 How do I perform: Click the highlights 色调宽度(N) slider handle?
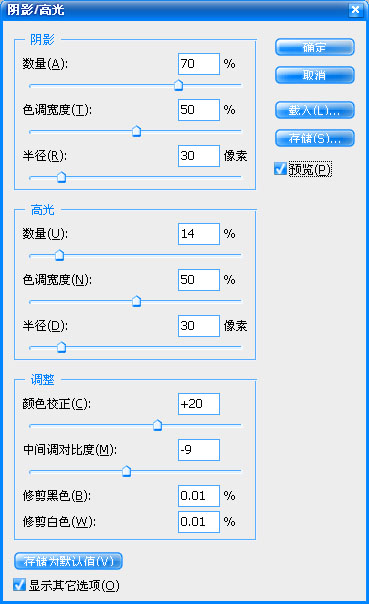pyautogui.click(x=136, y=301)
